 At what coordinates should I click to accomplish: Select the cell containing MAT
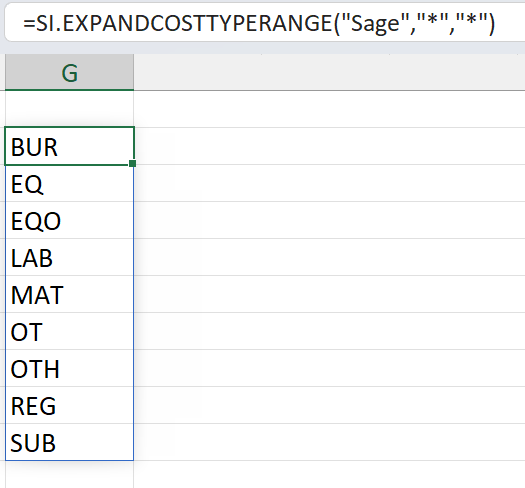click(x=70, y=294)
